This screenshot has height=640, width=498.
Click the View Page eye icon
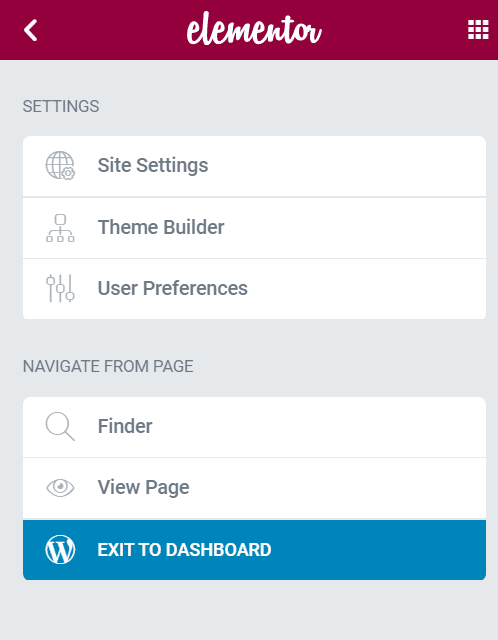tap(60, 487)
